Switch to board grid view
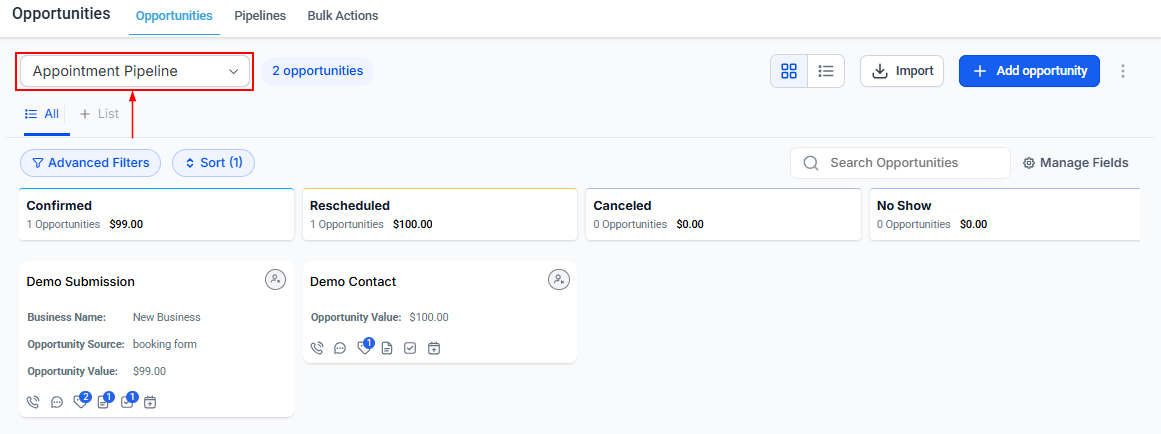 coord(789,71)
